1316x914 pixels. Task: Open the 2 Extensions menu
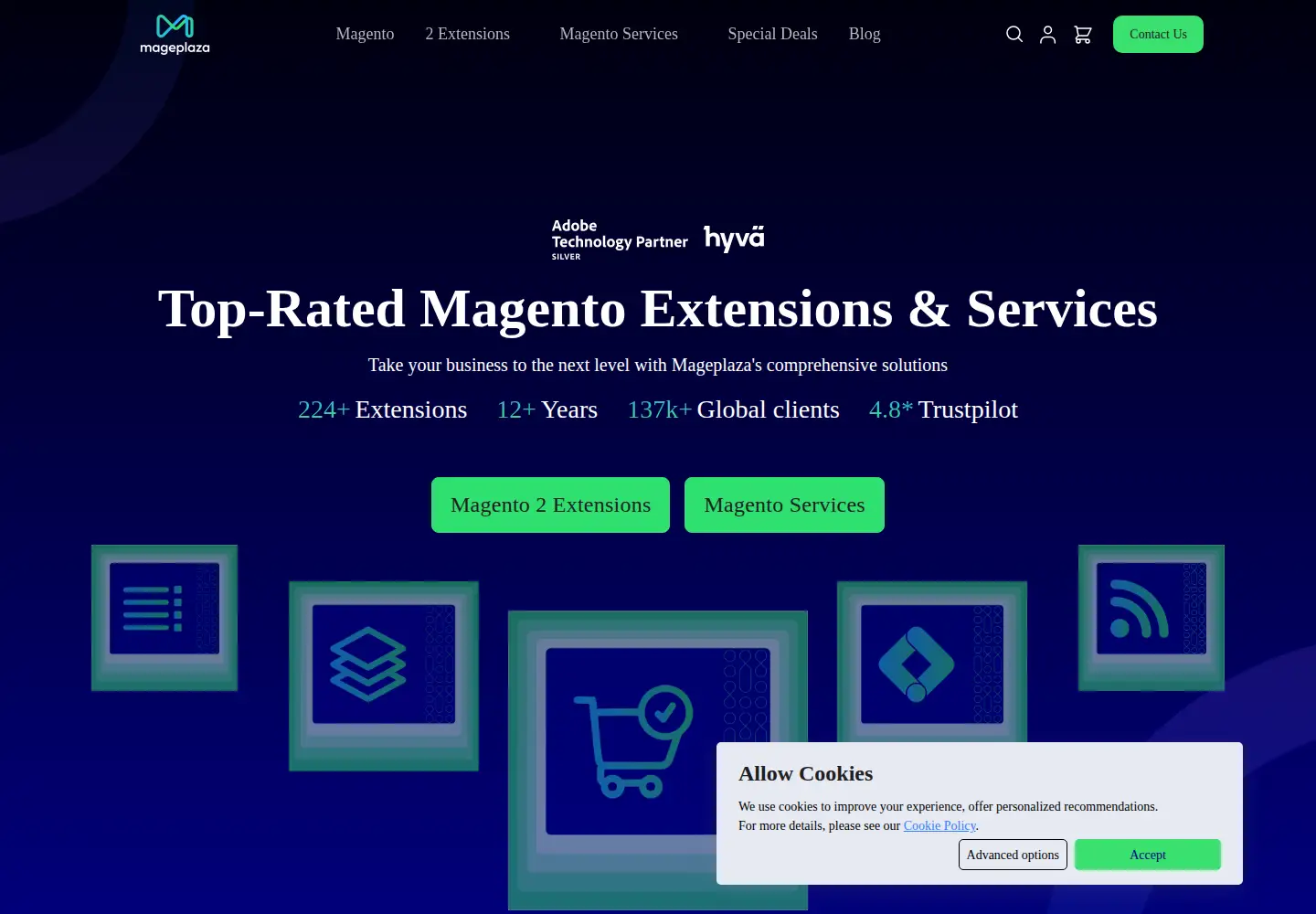click(467, 34)
